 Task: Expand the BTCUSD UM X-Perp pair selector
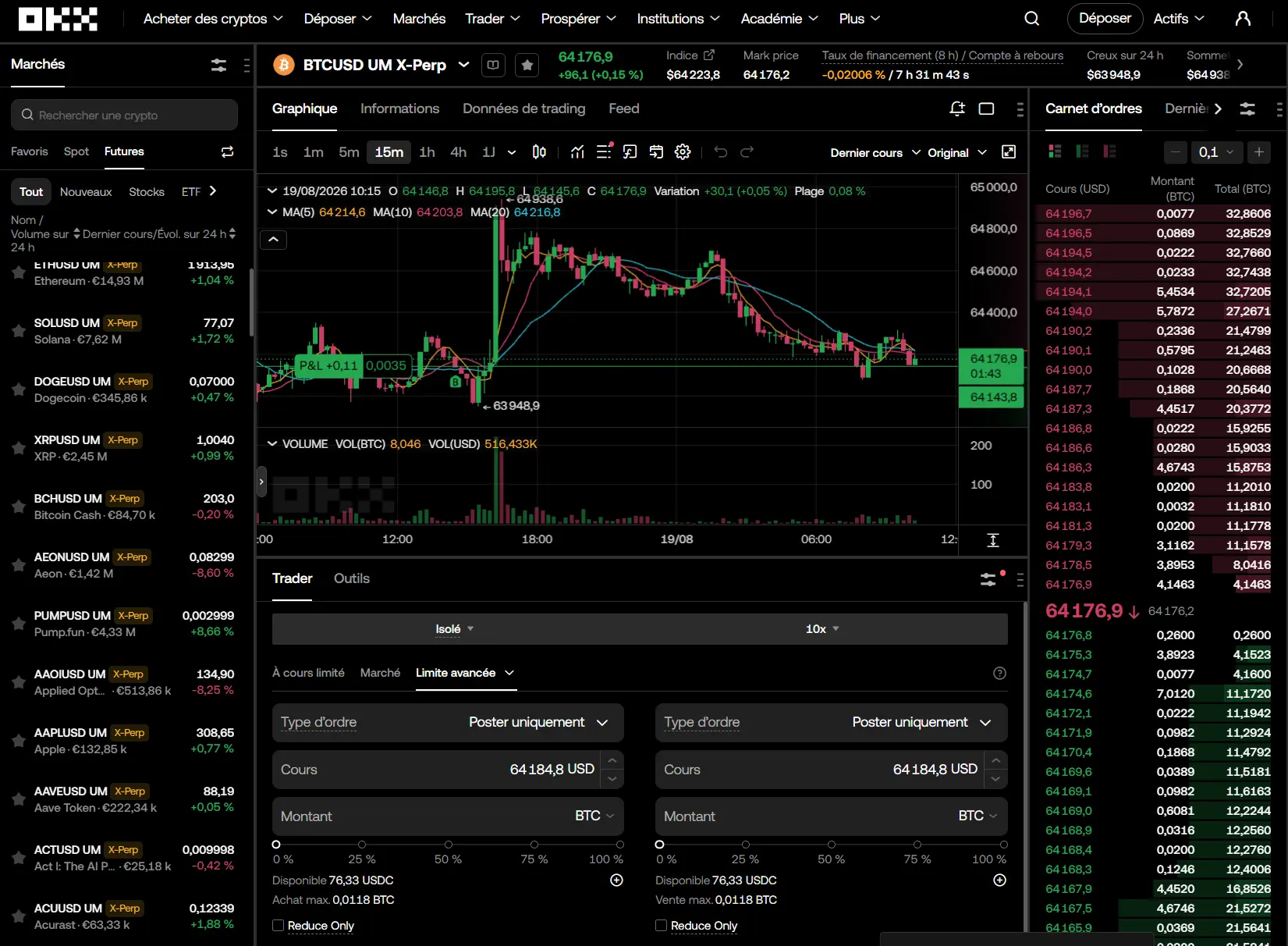coord(463,65)
